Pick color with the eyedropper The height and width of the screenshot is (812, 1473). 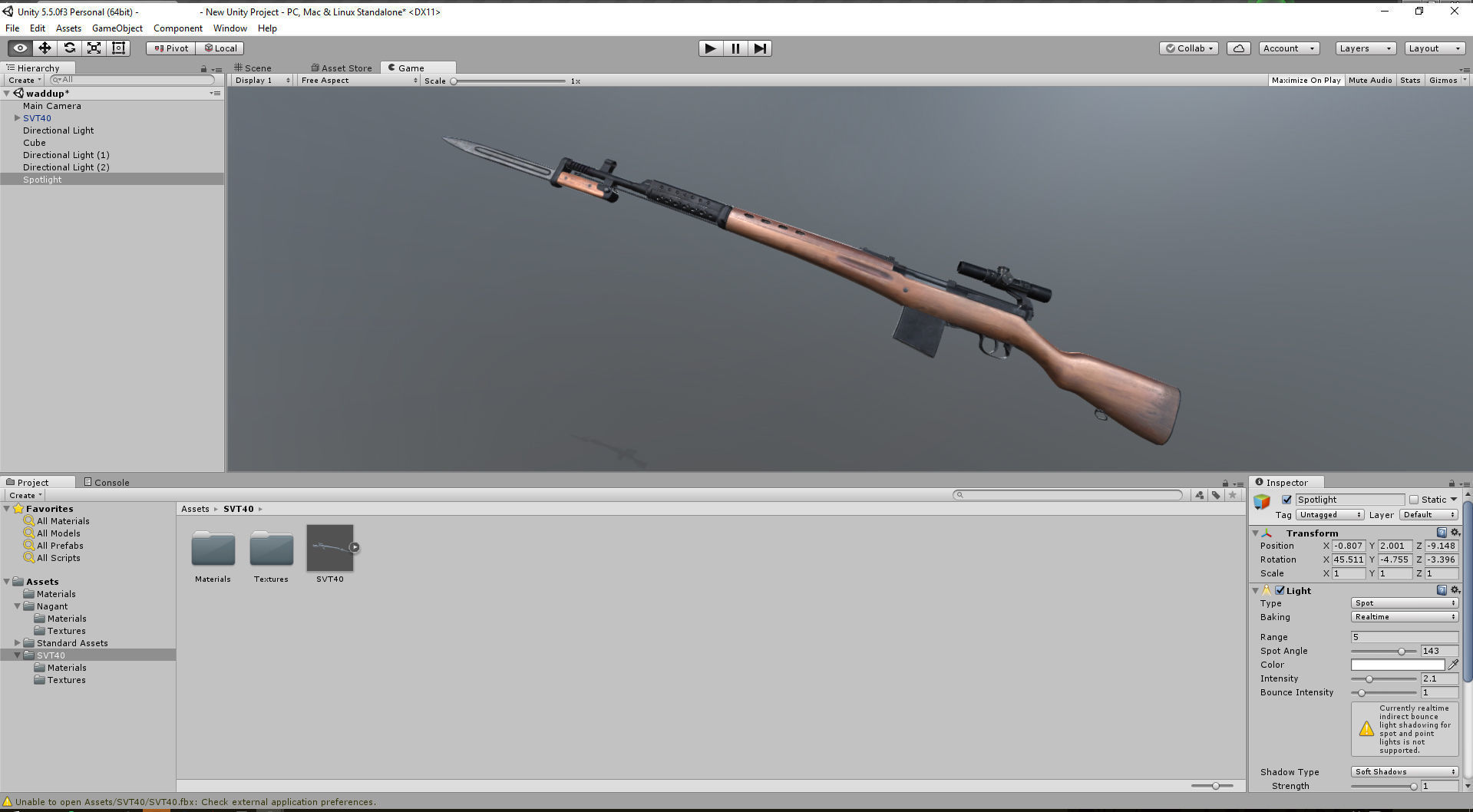tap(1453, 665)
